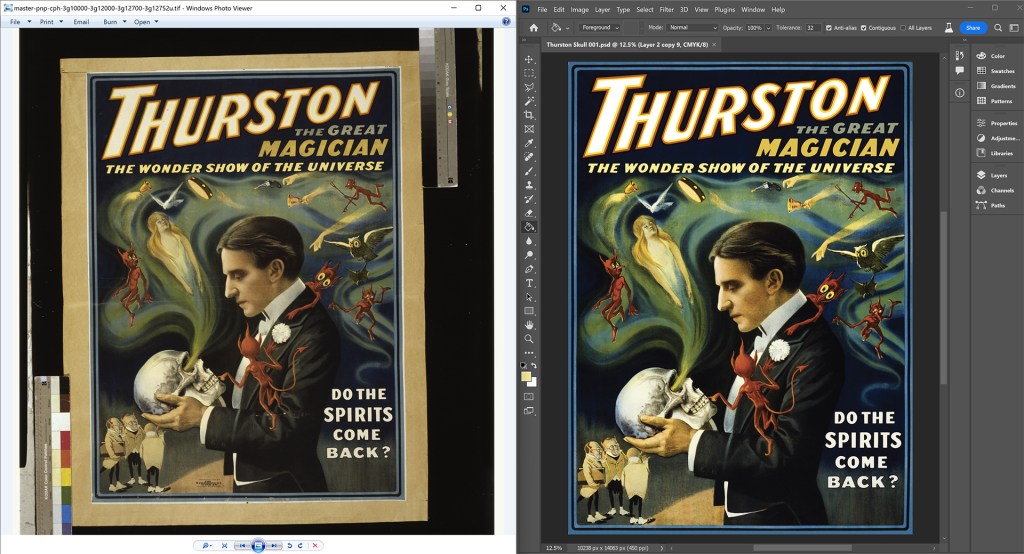
Task: Click the foreground color swatch
Action: click(526, 377)
